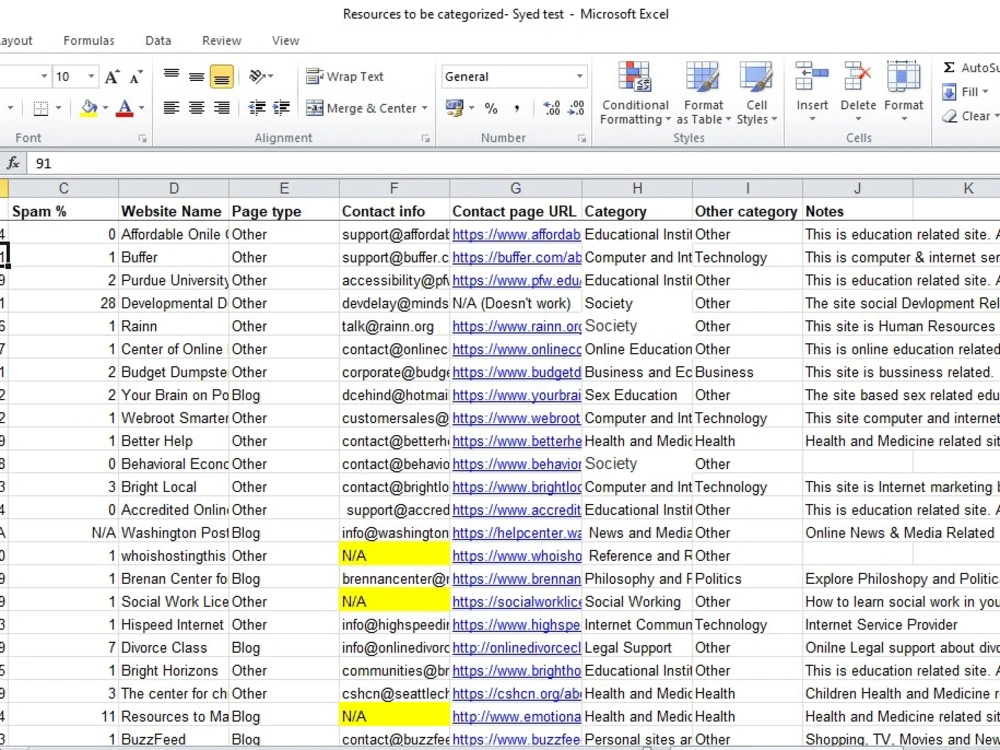Open the Number dialog launcher
The width and height of the screenshot is (1000, 750).
(x=582, y=138)
